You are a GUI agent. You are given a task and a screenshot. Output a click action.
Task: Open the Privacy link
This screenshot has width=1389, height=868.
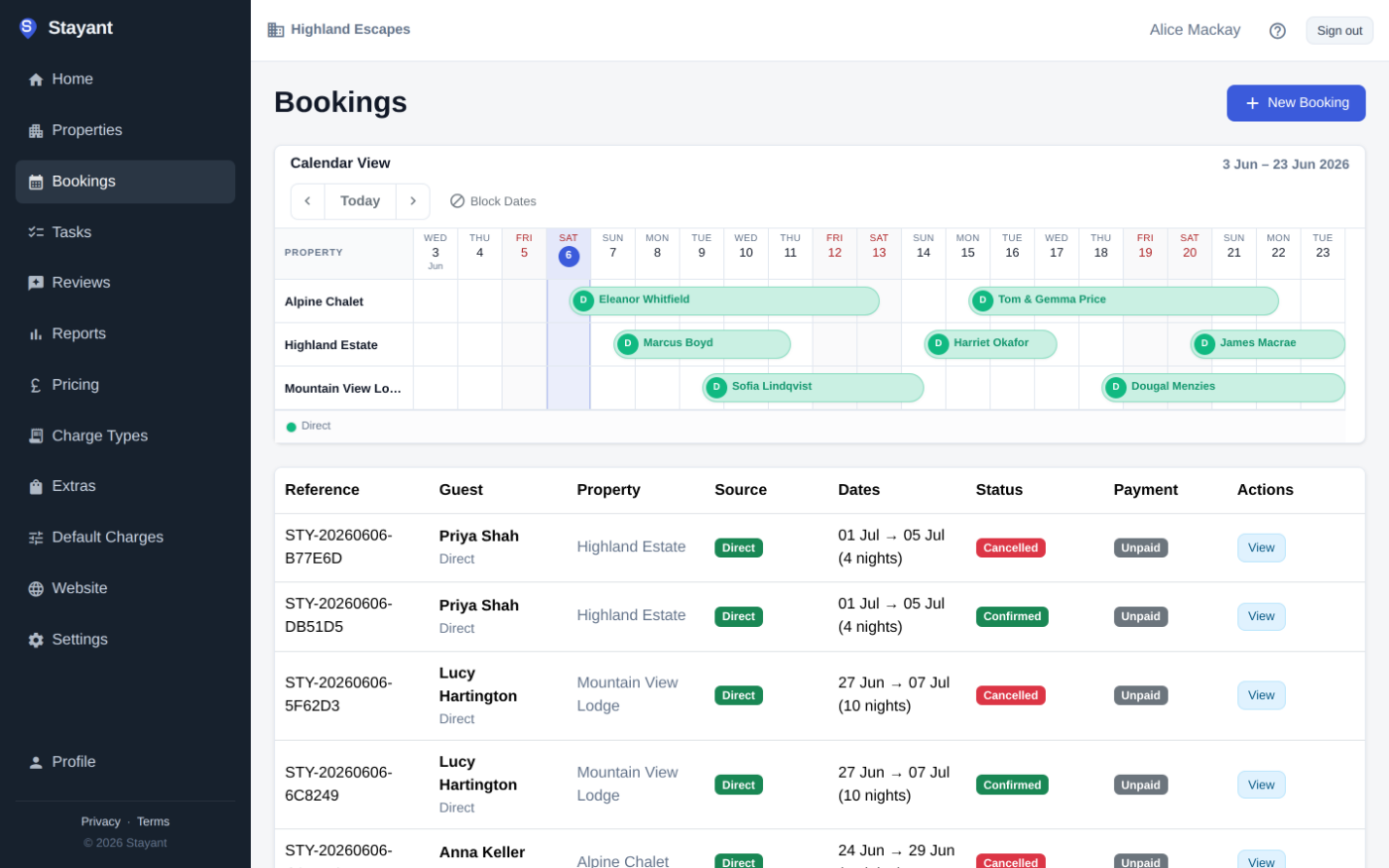pos(100,821)
